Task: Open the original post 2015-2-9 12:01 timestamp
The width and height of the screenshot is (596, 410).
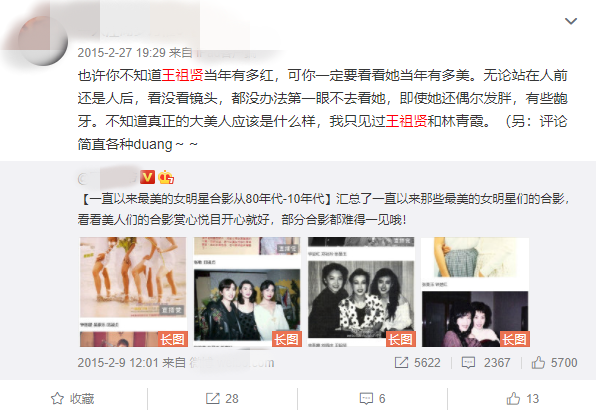Action: [x=118, y=363]
